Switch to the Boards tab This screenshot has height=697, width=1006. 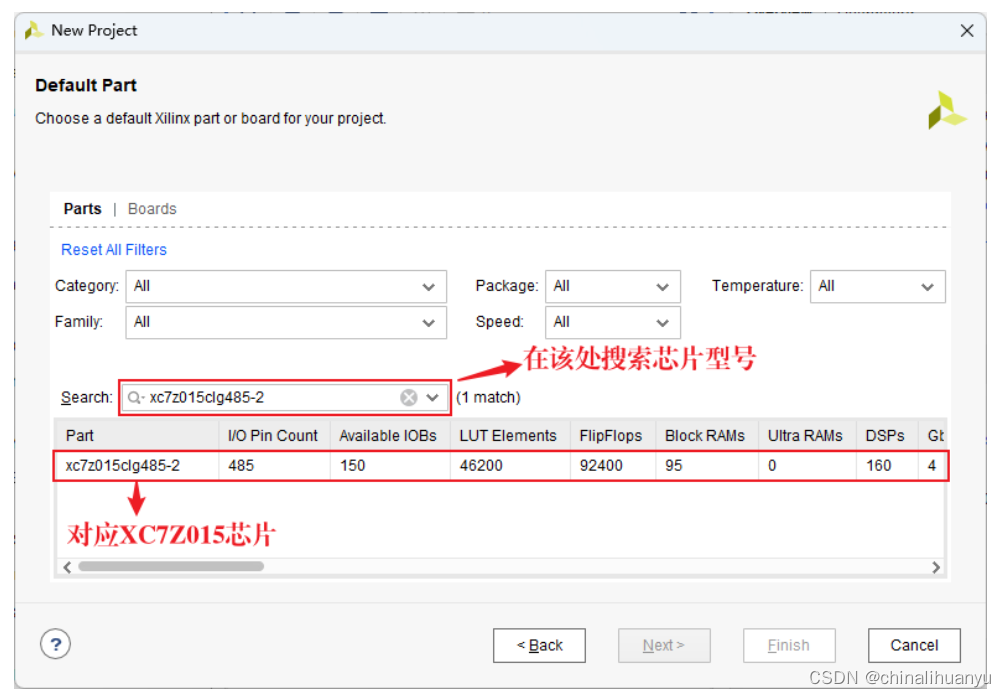(152, 209)
